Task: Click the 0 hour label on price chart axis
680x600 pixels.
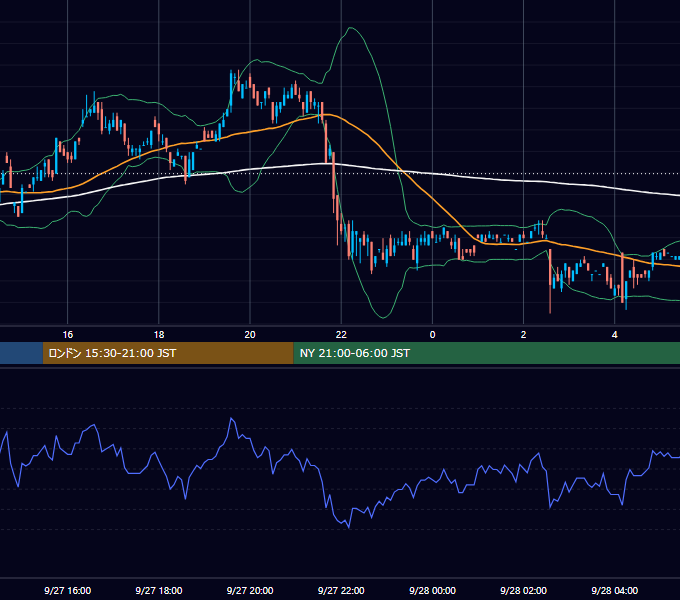Action: tap(432, 335)
